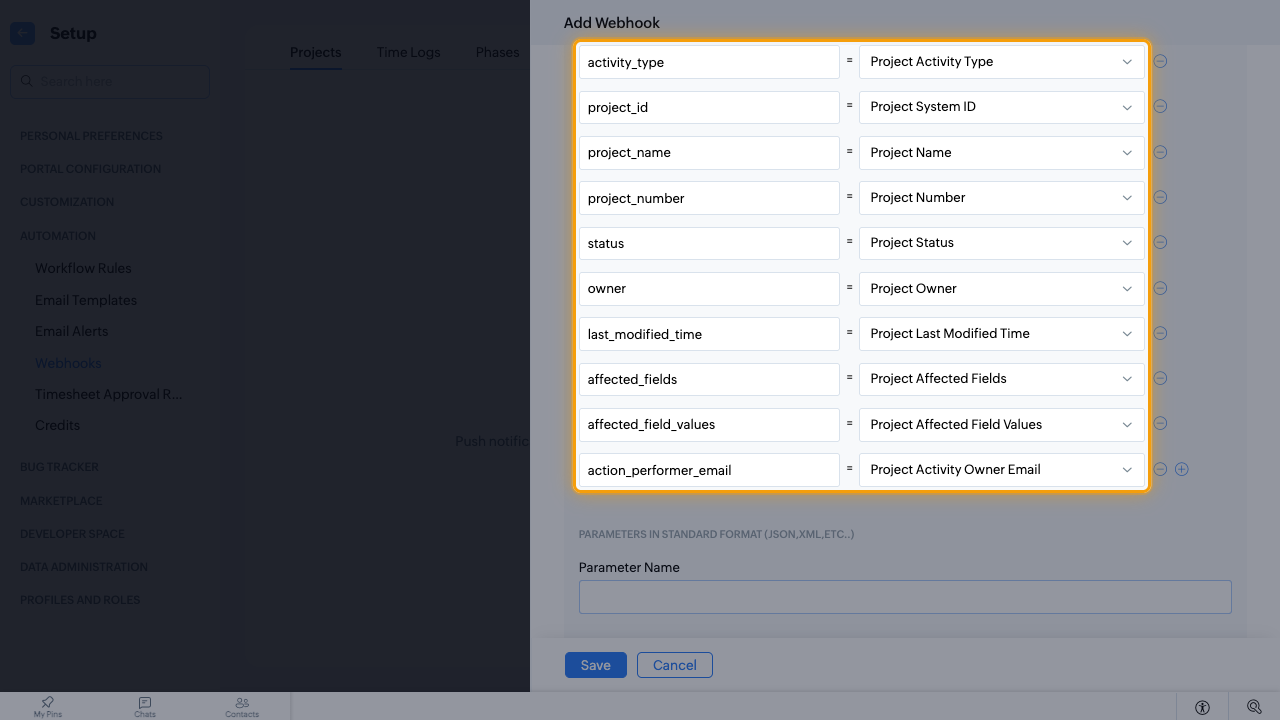The image size is (1280, 720).
Task: Open Contacts in bottom bar
Action: click(242, 707)
